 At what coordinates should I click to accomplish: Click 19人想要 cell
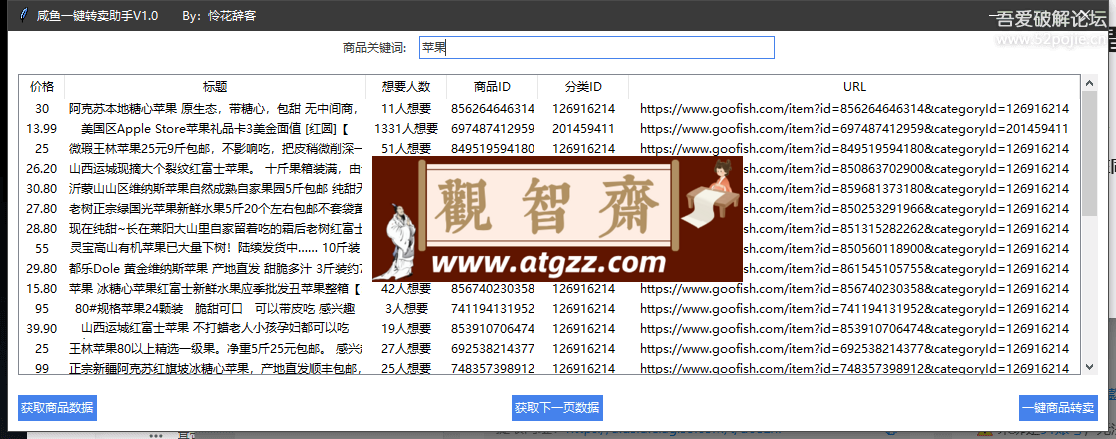(406, 328)
